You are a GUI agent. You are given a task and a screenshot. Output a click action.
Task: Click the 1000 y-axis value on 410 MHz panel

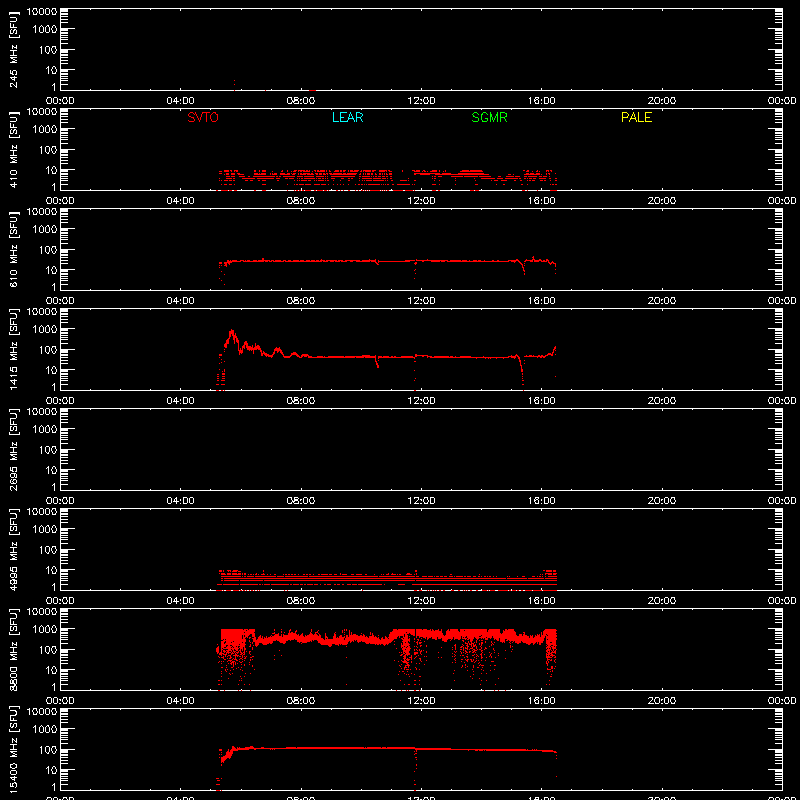point(45,130)
